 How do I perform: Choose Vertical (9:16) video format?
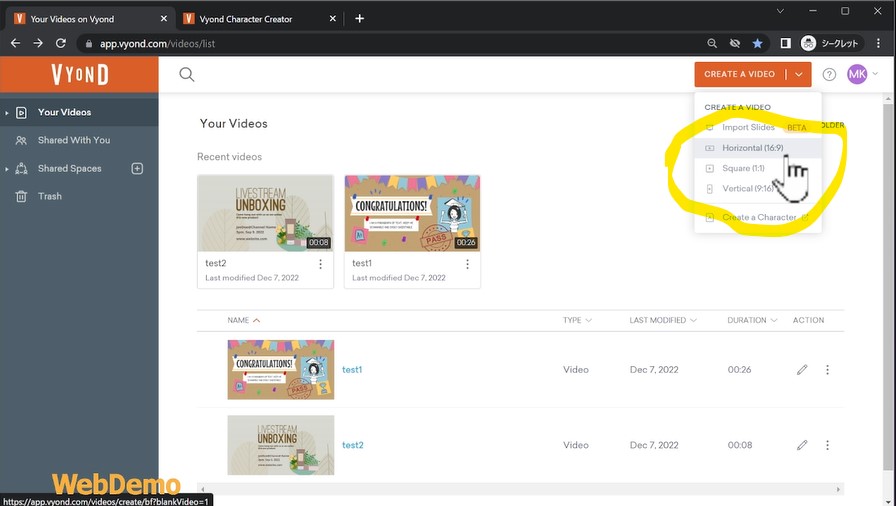(758, 188)
